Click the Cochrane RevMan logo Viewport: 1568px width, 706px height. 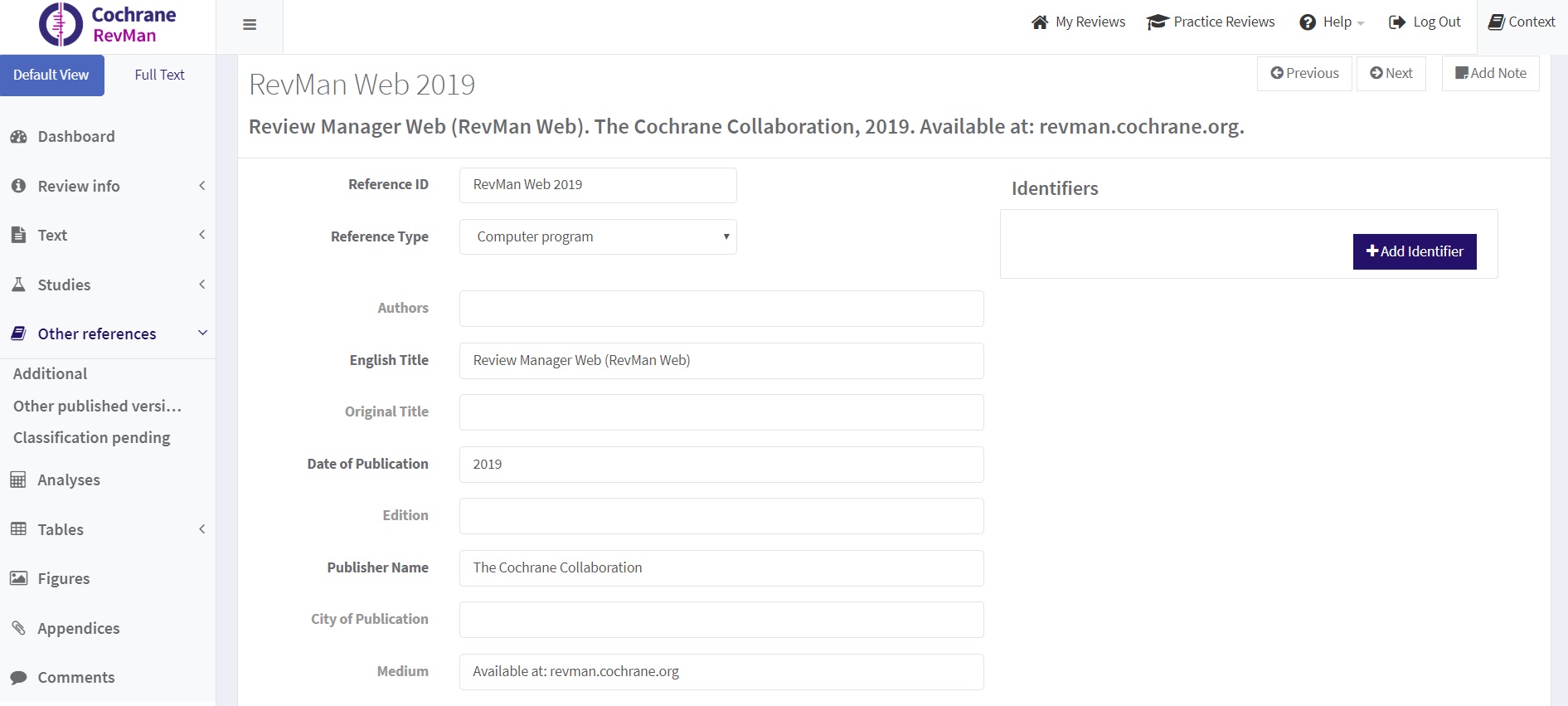[108, 25]
